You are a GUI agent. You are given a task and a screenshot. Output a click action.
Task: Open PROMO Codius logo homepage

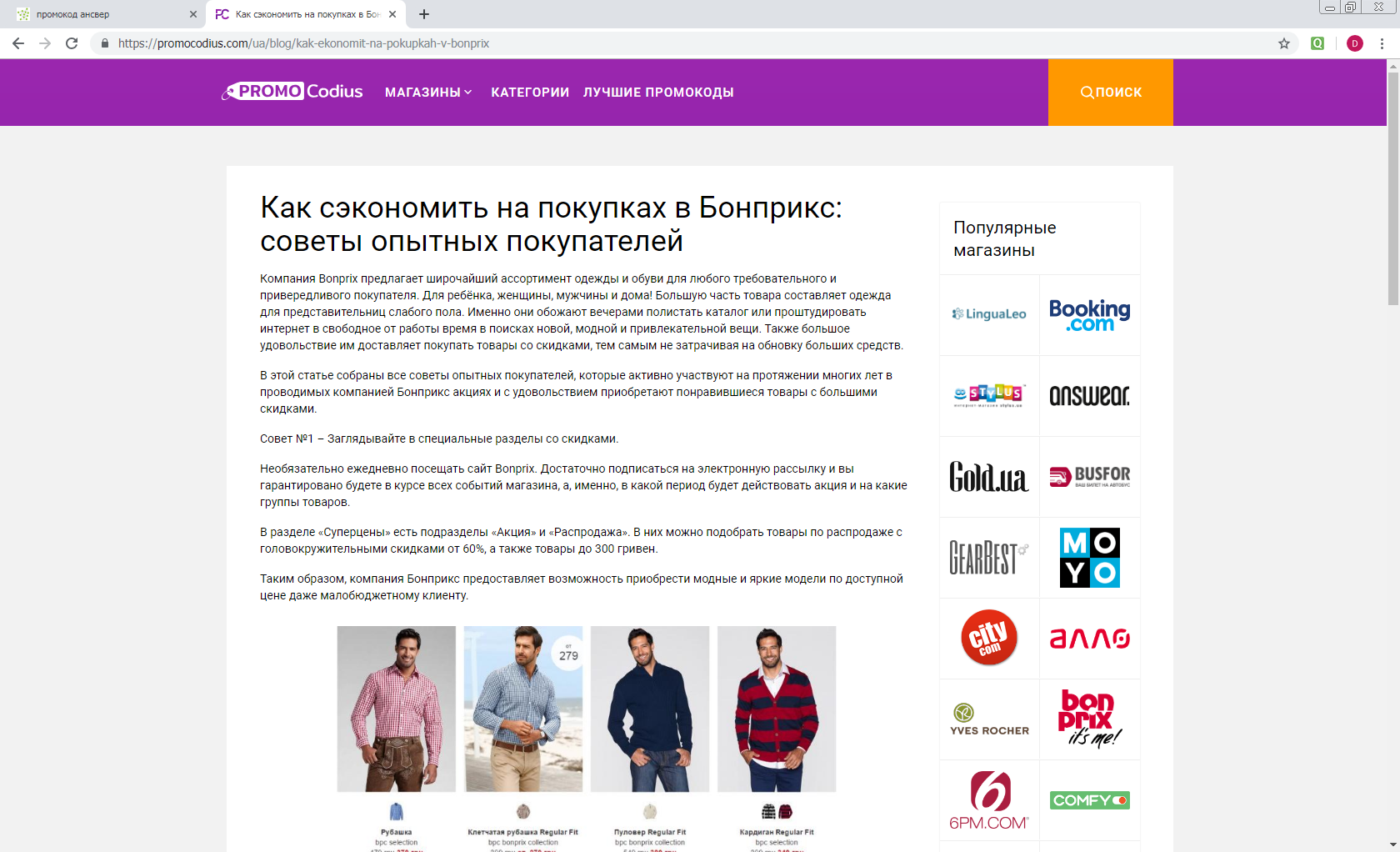click(x=292, y=92)
